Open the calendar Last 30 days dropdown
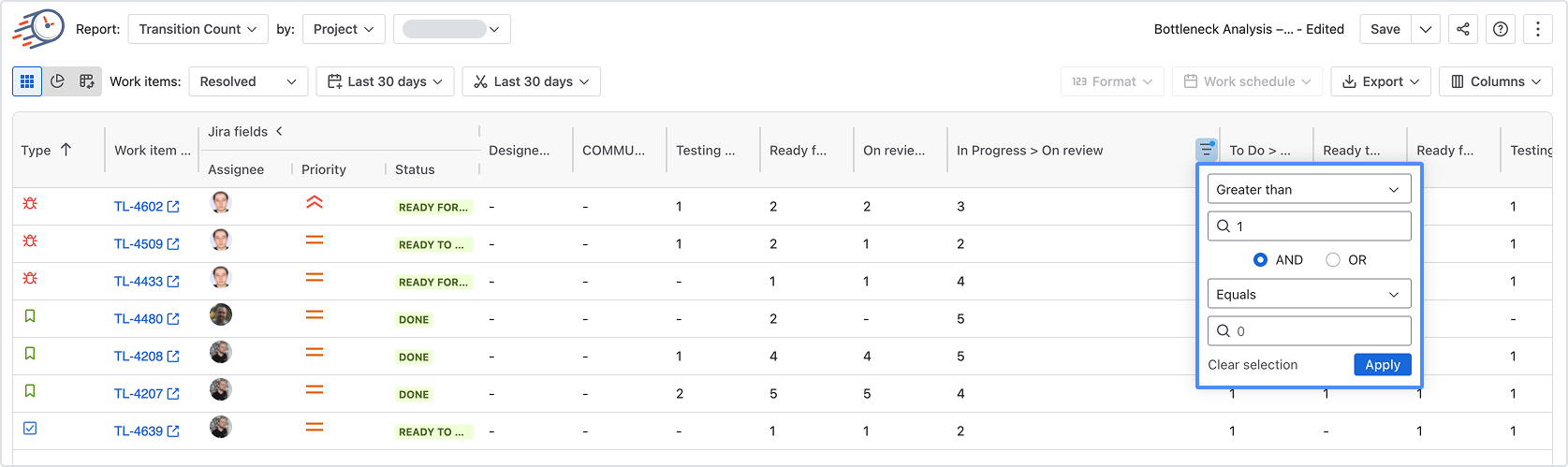 click(385, 81)
